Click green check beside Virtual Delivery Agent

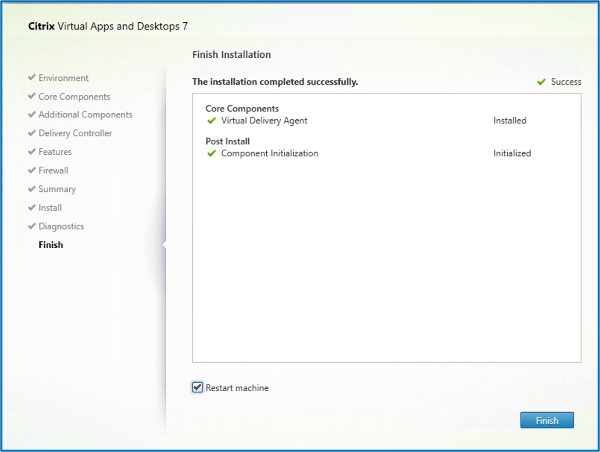[211, 121]
